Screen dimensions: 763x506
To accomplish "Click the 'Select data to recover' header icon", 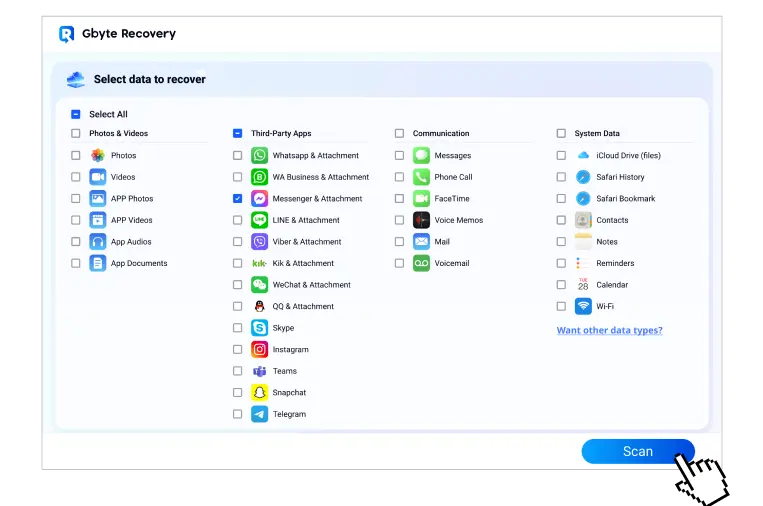I will (75, 79).
